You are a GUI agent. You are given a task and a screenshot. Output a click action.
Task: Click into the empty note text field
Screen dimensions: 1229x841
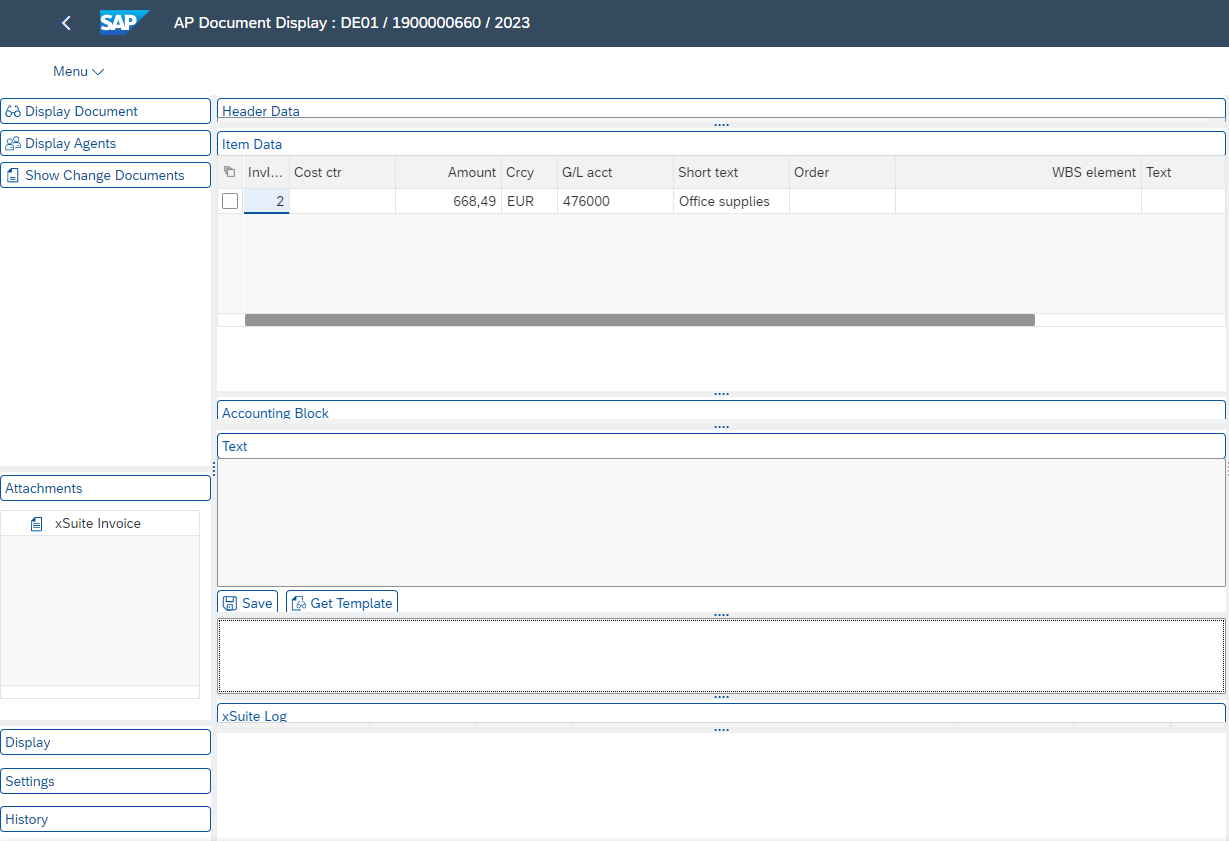point(720,655)
